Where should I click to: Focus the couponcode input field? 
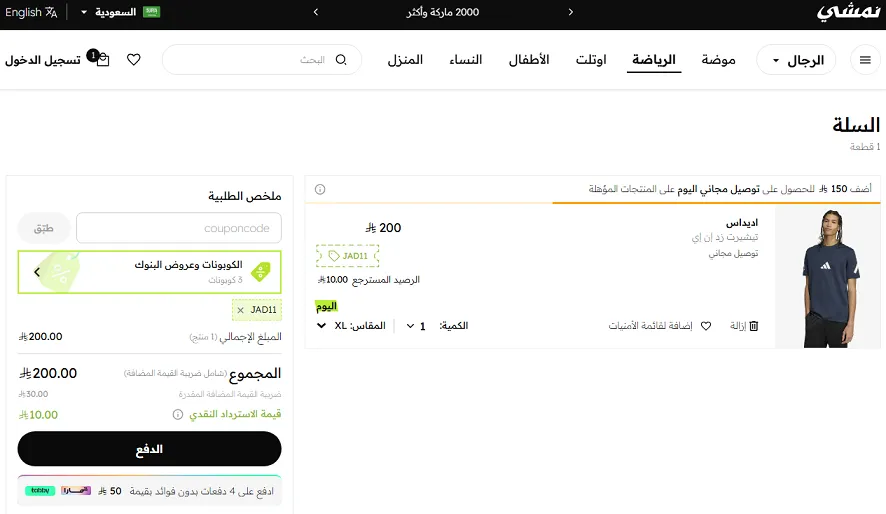coord(179,228)
